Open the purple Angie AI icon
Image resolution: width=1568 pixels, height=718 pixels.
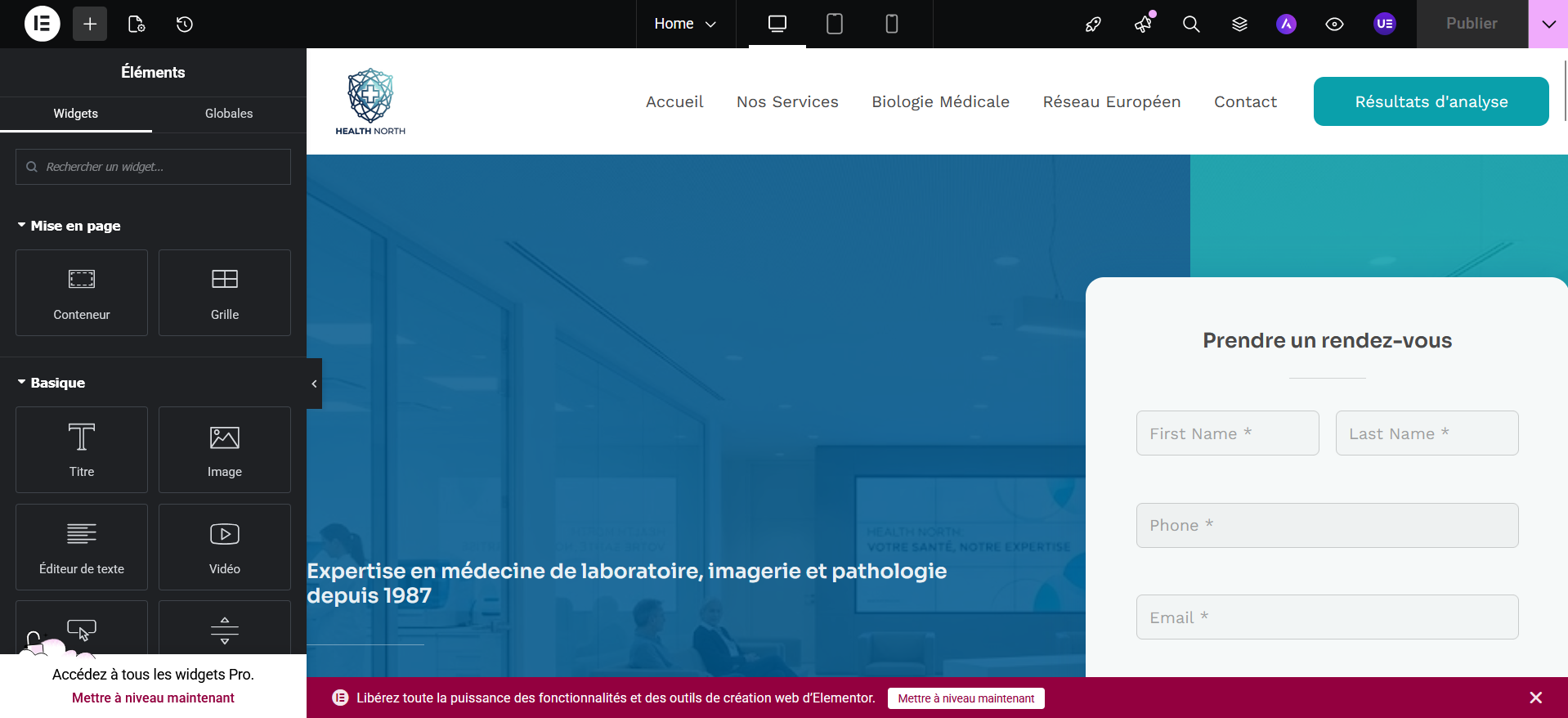1287,24
